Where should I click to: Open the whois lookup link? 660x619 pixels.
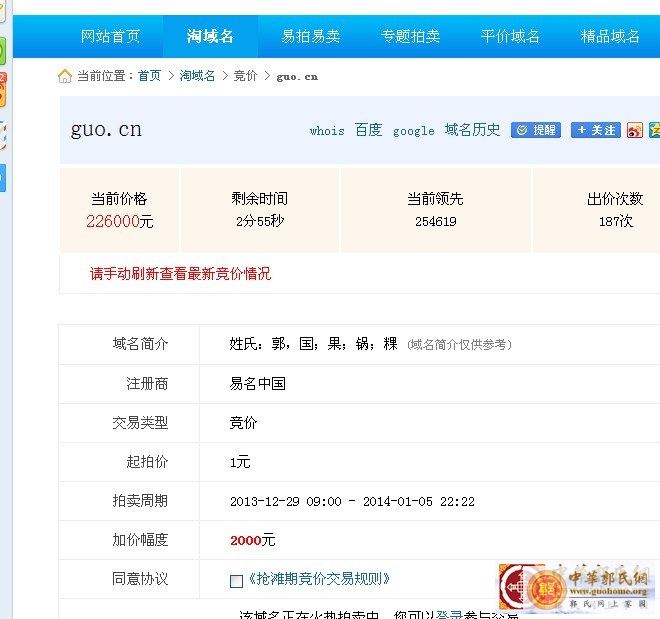(x=327, y=131)
